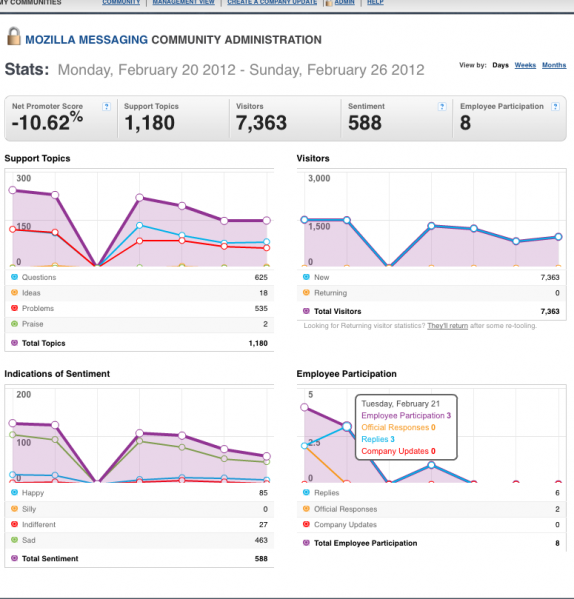
Task: Click the Support Topics 1,180 summary value
Action: [149, 123]
